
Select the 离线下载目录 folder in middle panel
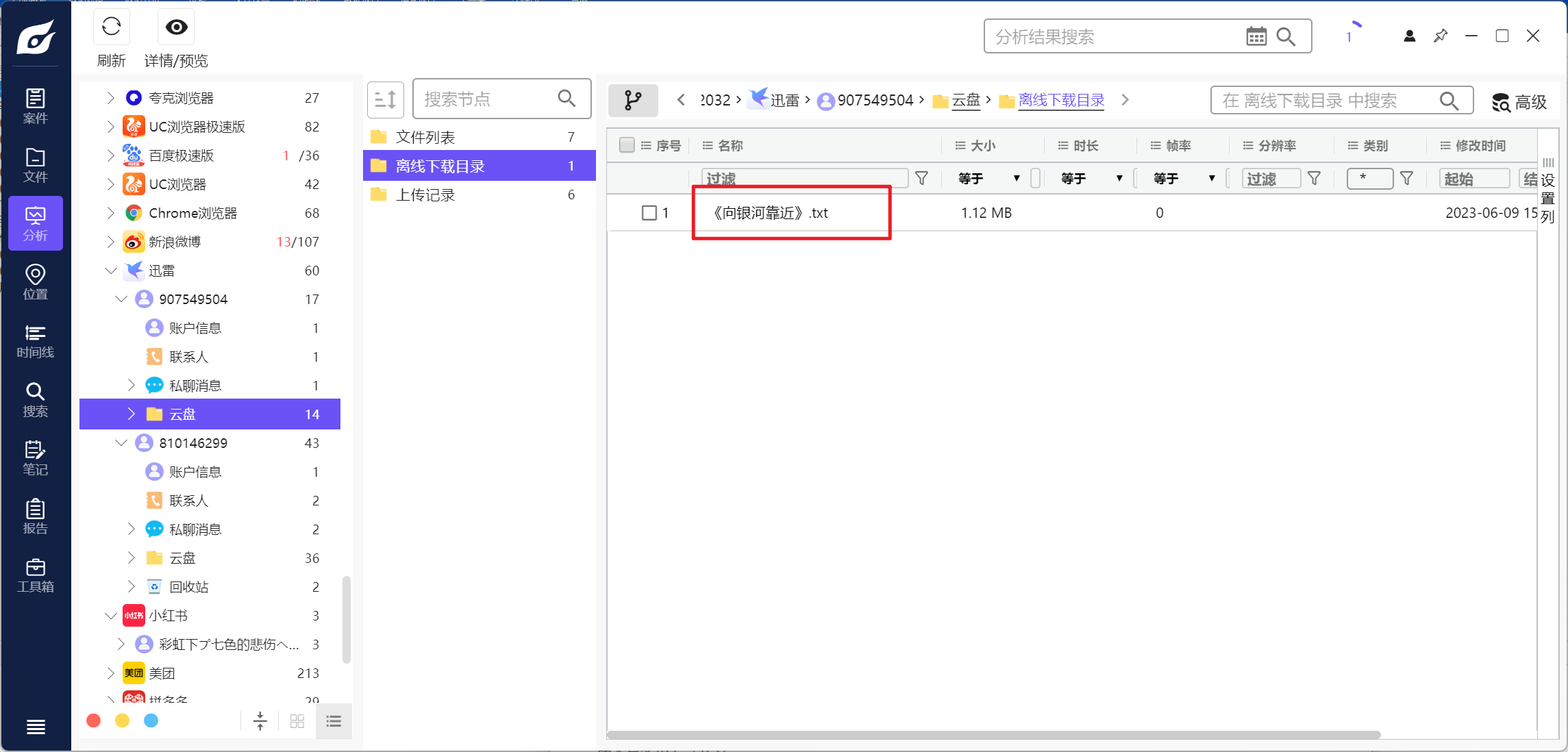pos(479,166)
